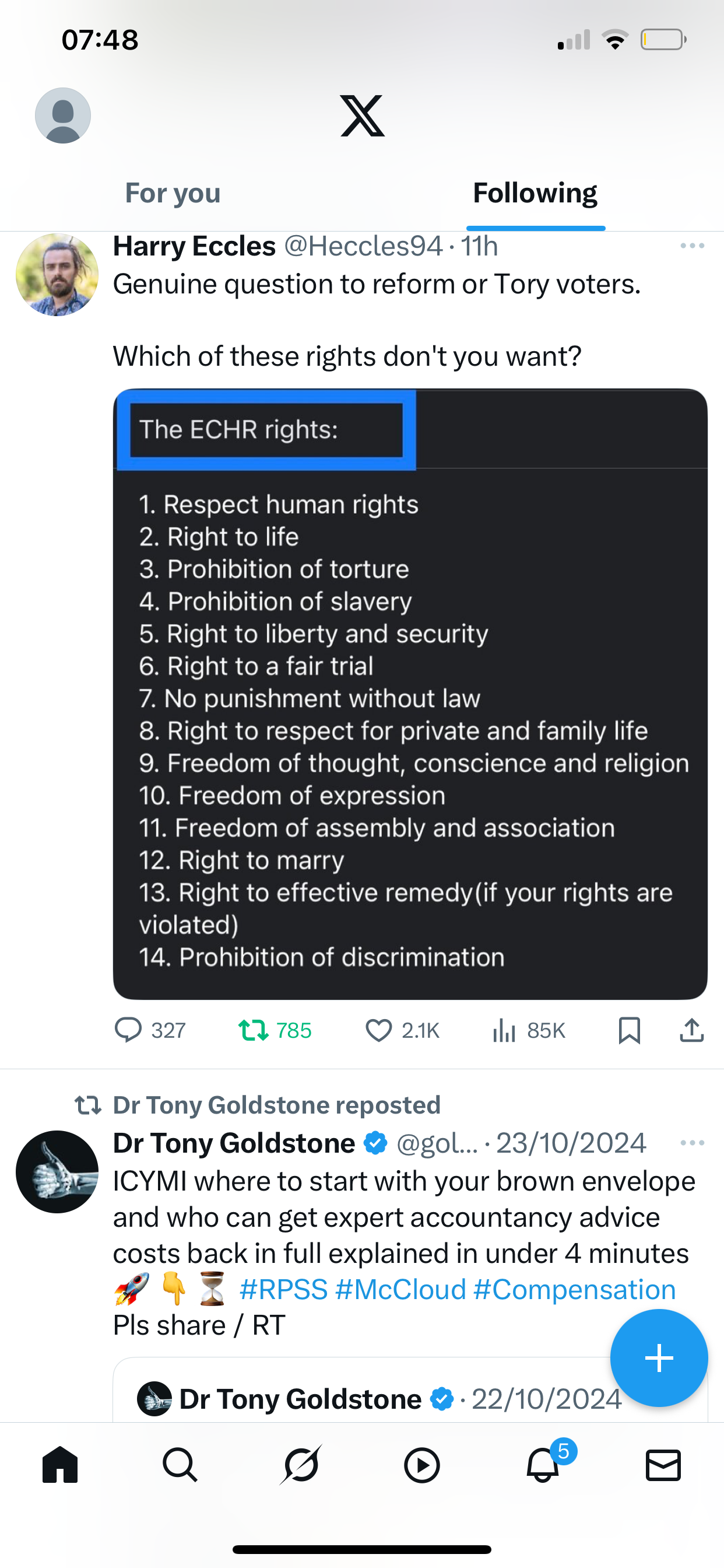Screen dimensions: 724x1568
Task: Like the Harry Eccles post
Action: coord(378,1031)
